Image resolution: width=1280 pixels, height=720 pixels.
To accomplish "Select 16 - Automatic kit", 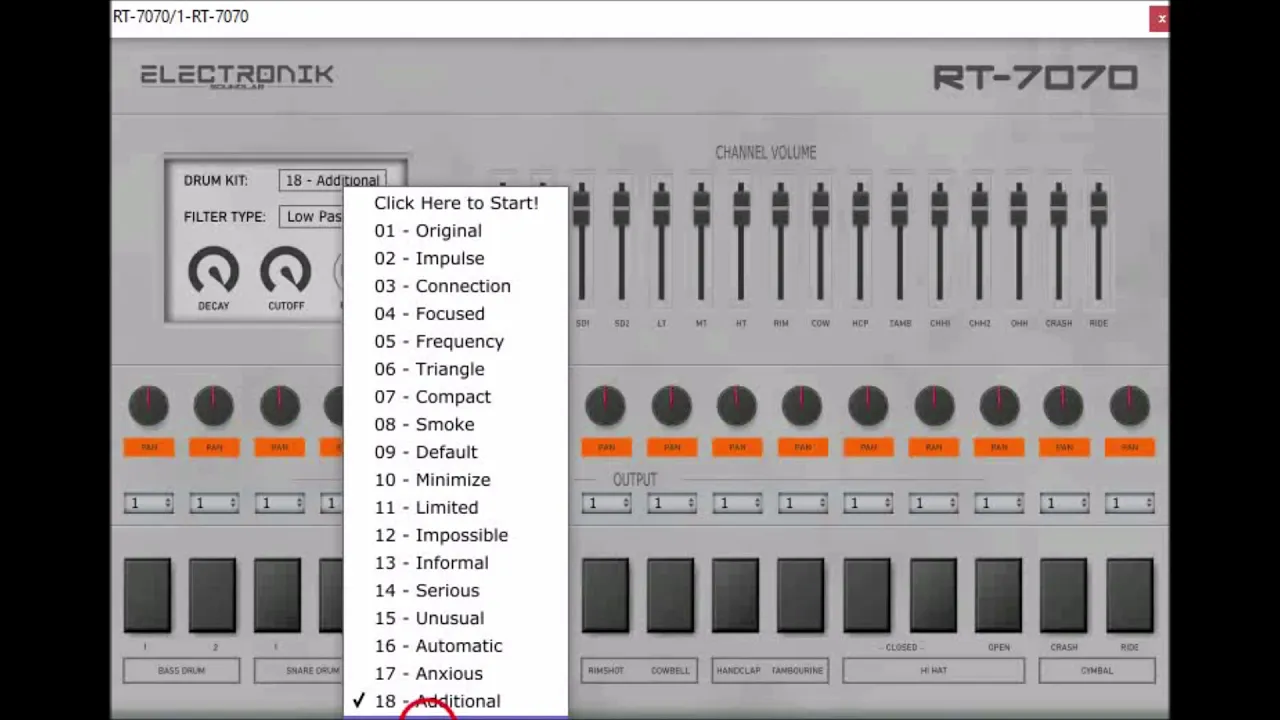I will pyautogui.click(x=455, y=646).
